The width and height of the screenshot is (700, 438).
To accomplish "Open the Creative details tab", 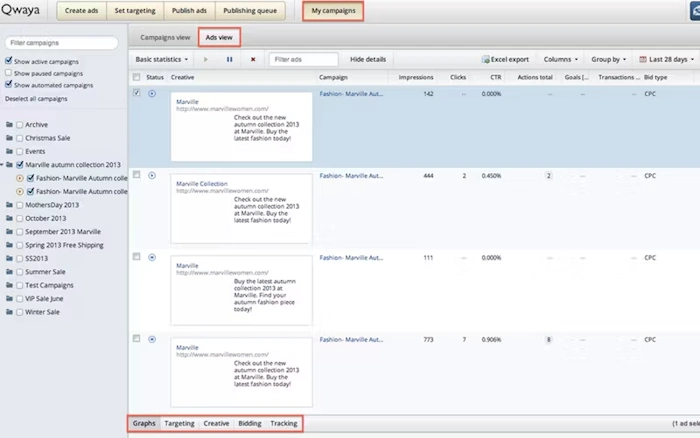I will (x=217, y=423).
